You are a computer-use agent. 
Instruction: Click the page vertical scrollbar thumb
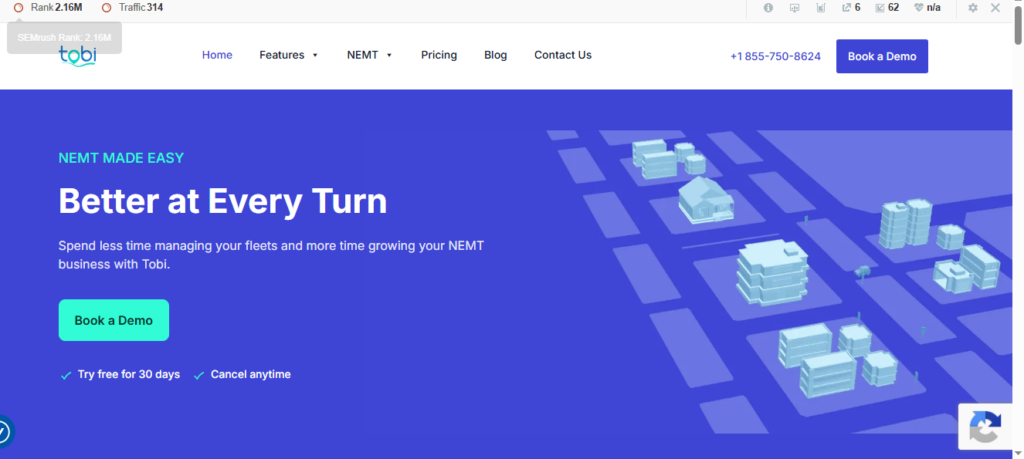[1018, 25]
